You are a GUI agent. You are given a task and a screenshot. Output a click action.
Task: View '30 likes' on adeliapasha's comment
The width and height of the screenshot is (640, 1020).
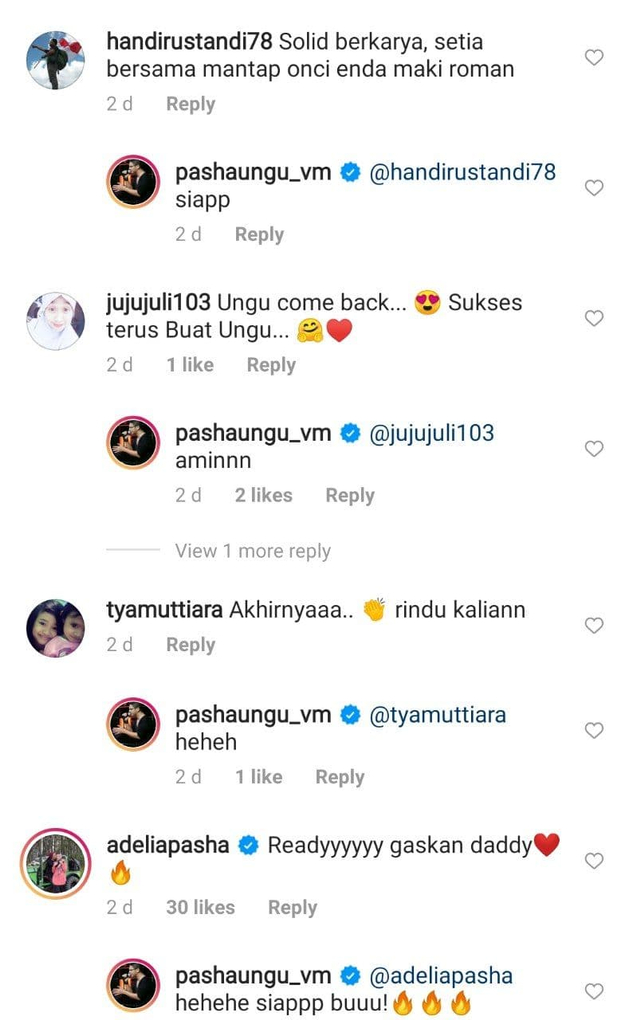pos(200,907)
